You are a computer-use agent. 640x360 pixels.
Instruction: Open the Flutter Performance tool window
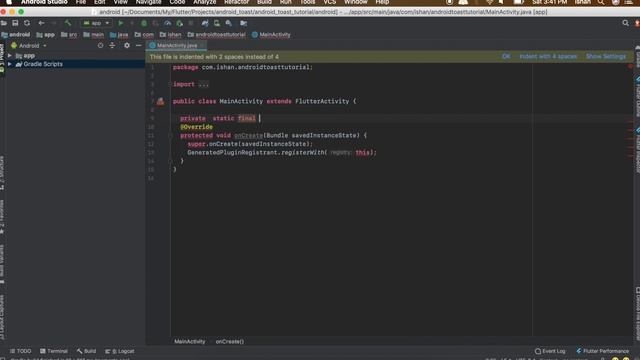click(x=602, y=351)
